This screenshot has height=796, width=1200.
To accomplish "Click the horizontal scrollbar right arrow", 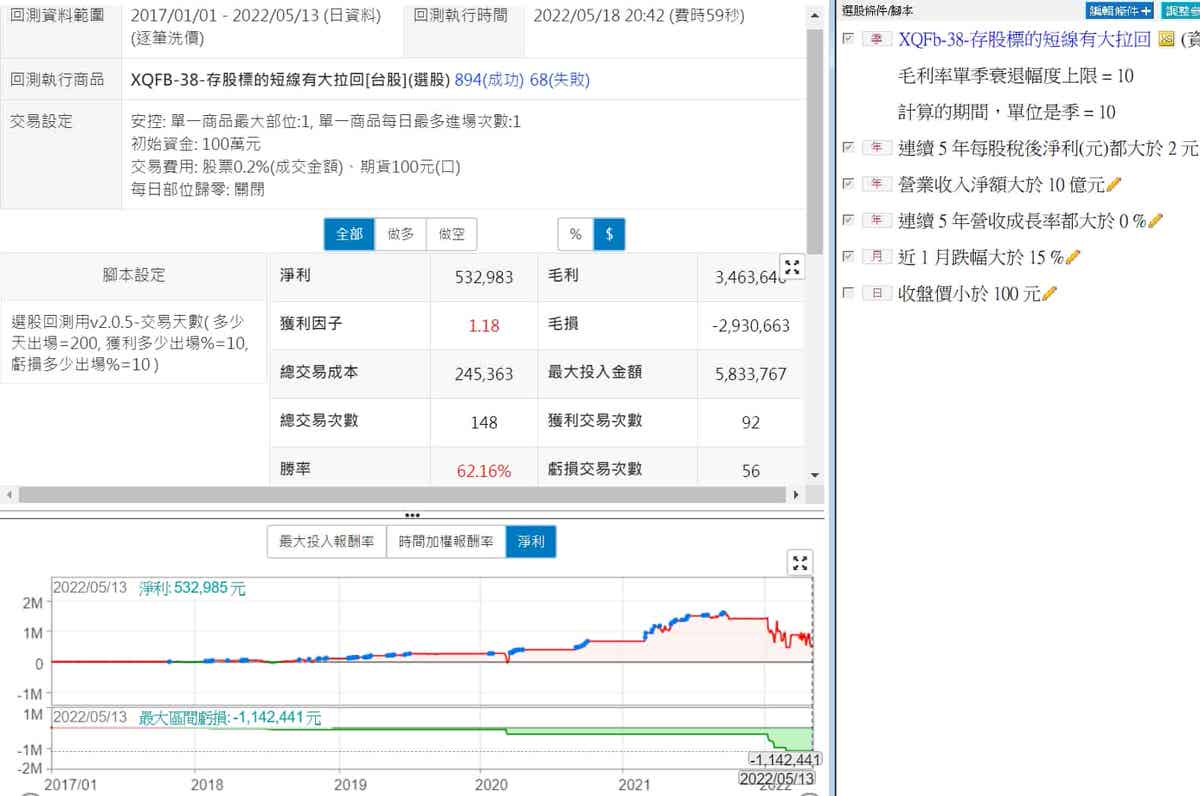I will point(796,495).
